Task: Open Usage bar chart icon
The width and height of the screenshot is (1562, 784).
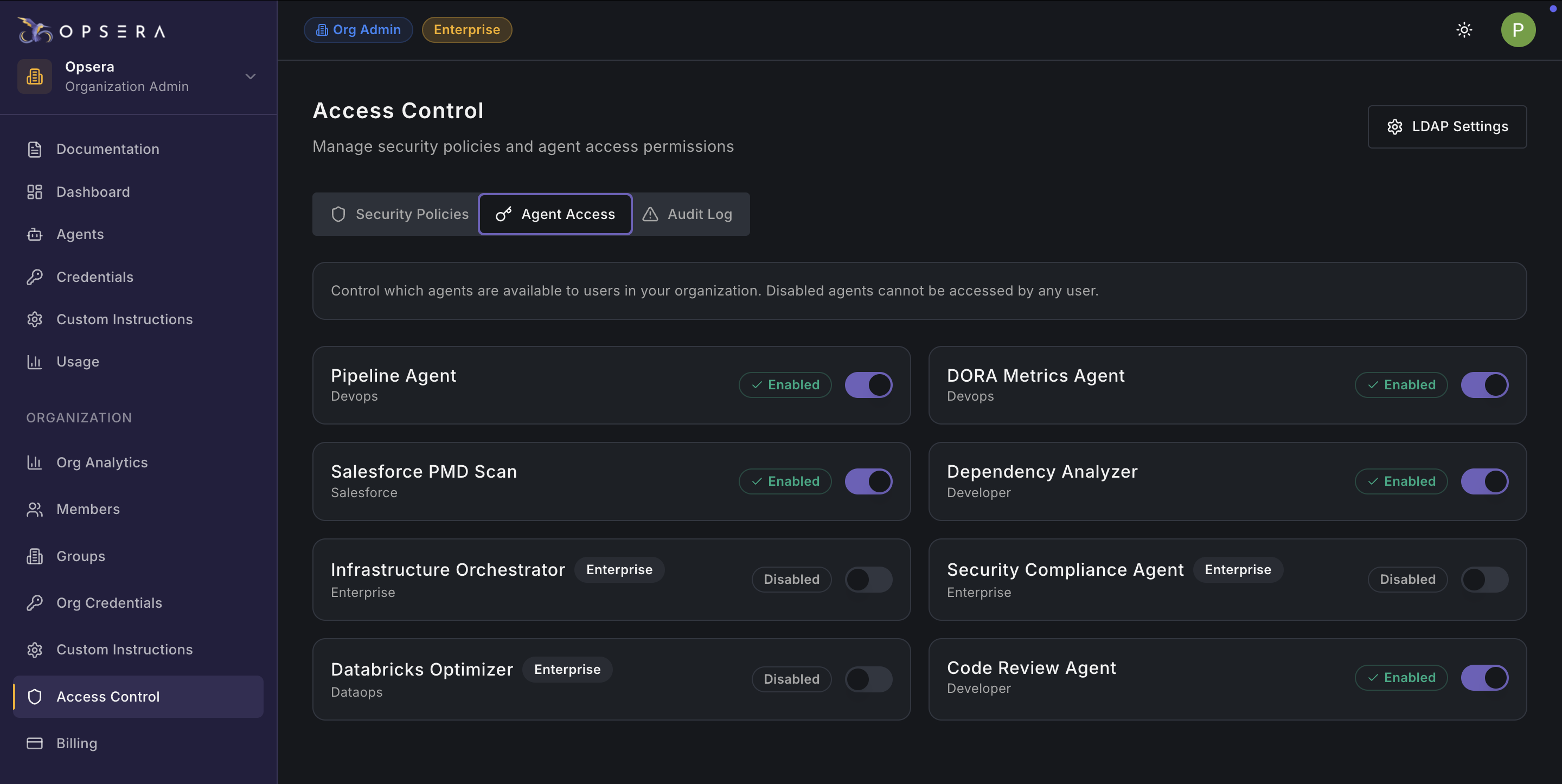Action: click(x=35, y=362)
